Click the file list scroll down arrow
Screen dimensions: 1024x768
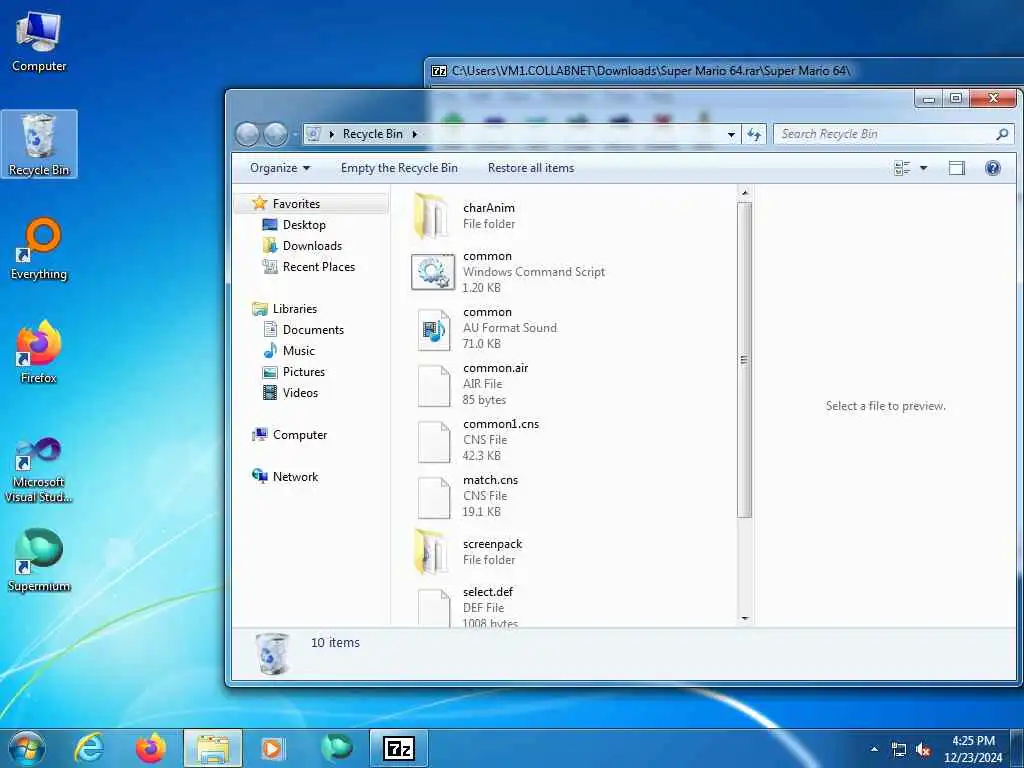[744, 618]
